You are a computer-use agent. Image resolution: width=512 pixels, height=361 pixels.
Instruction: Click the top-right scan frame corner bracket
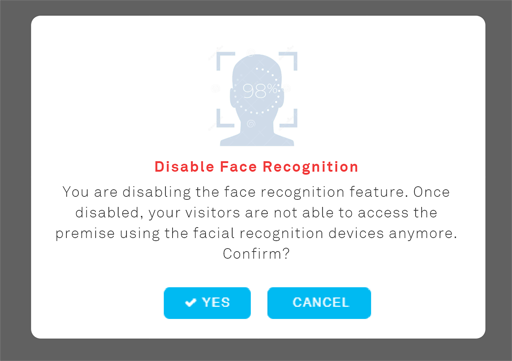tap(288, 61)
